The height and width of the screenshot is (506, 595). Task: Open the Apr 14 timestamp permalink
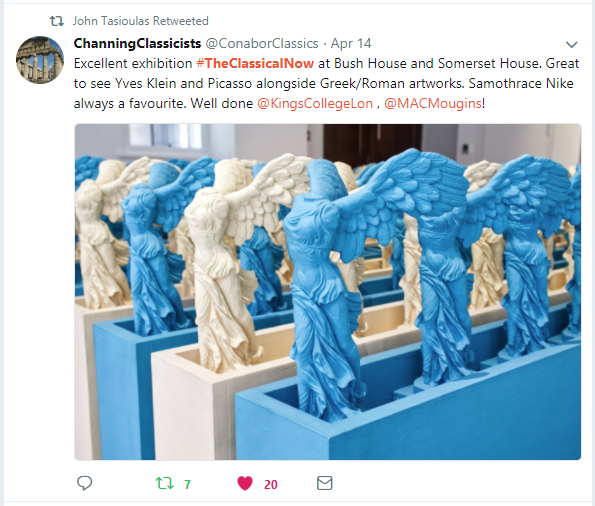tap(351, 43)
